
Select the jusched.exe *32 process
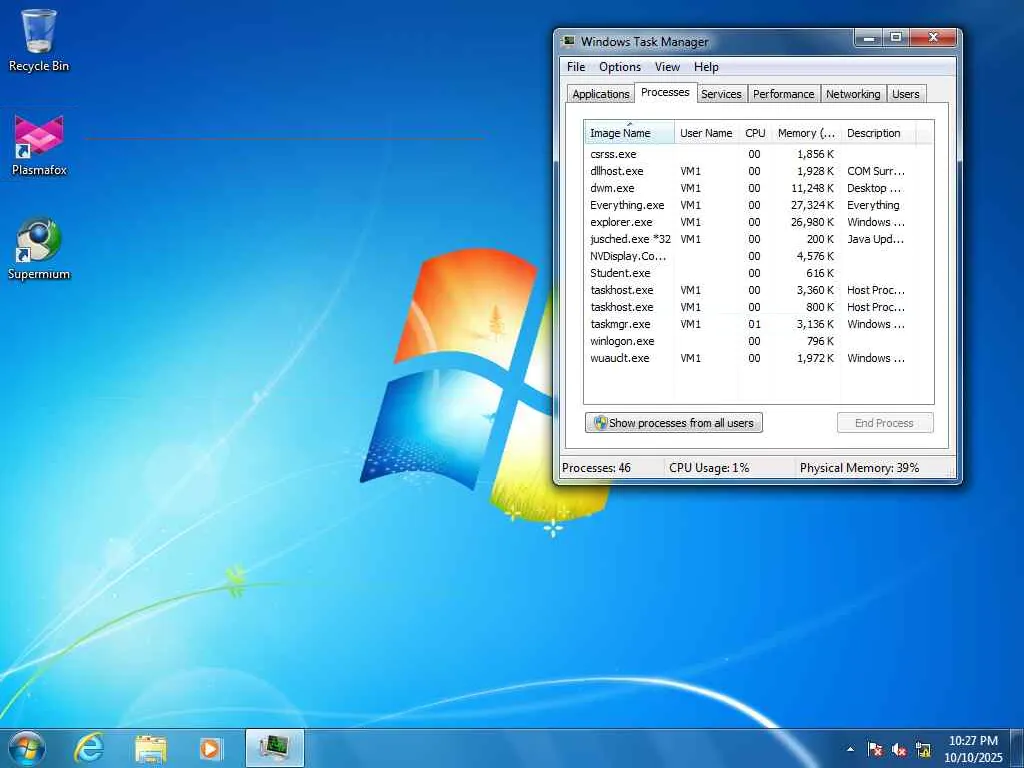(x=759, y=239)
